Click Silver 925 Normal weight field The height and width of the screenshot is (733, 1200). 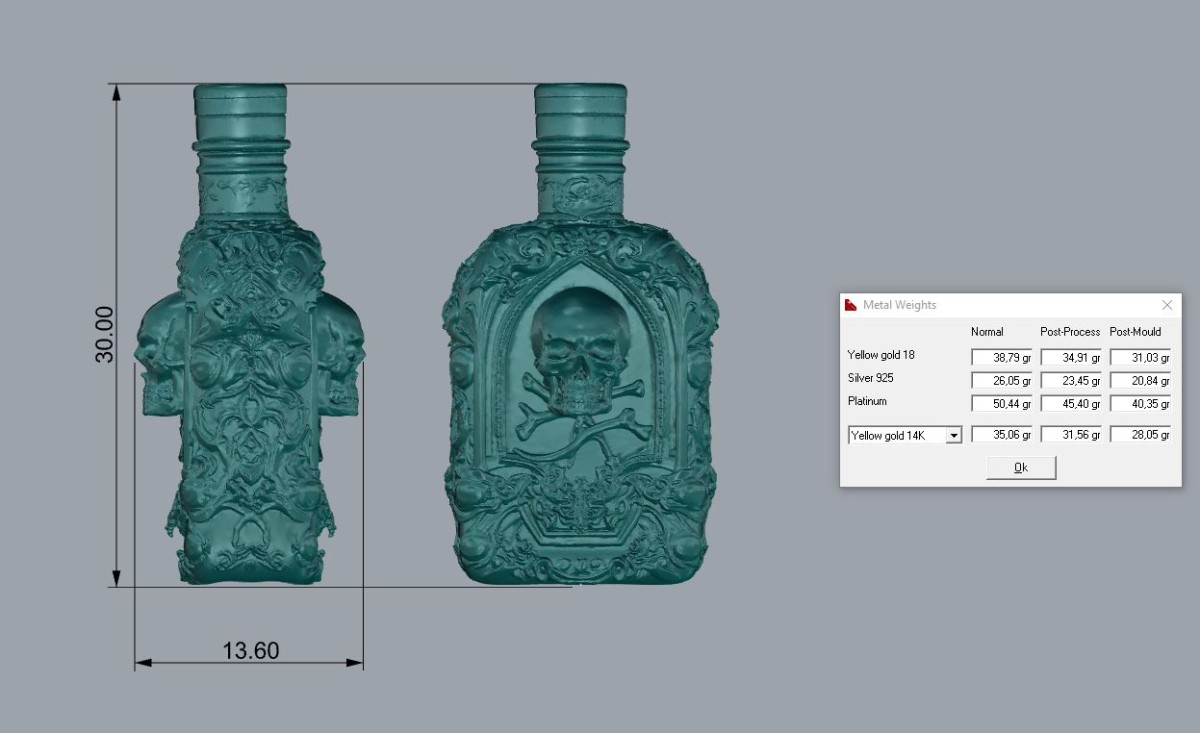coord(1002,380)
